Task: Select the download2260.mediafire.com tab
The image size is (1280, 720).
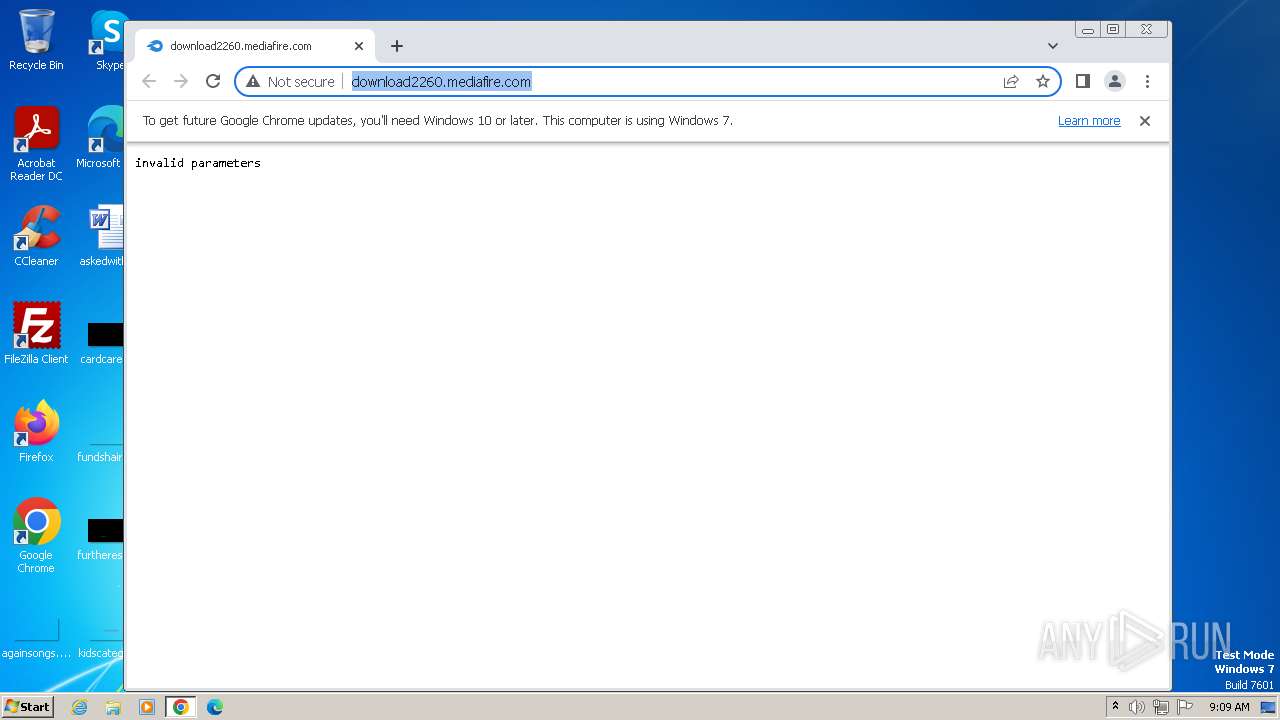Action: [x=255, y=46]
